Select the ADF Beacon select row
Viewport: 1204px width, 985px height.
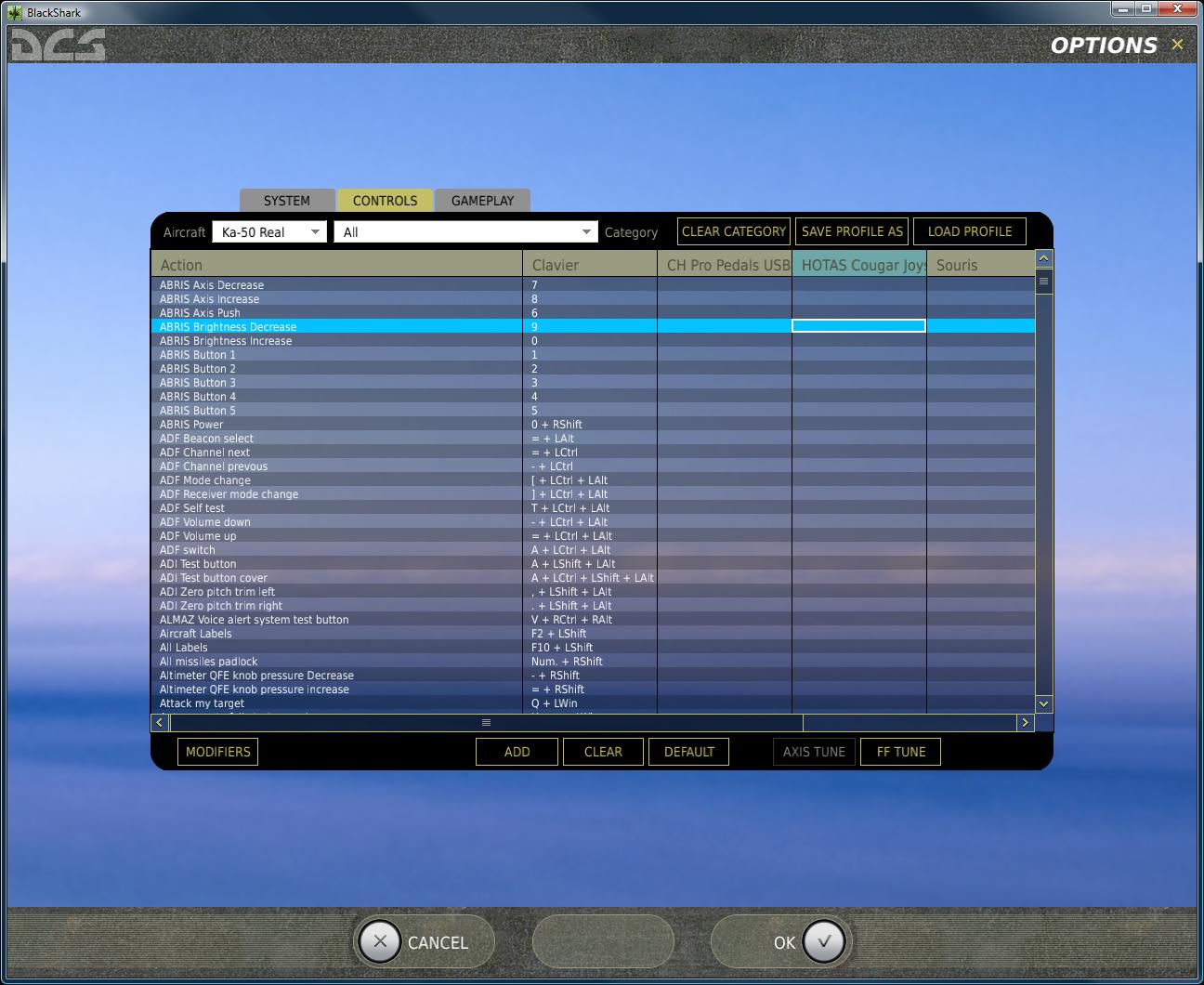point(593,439)
